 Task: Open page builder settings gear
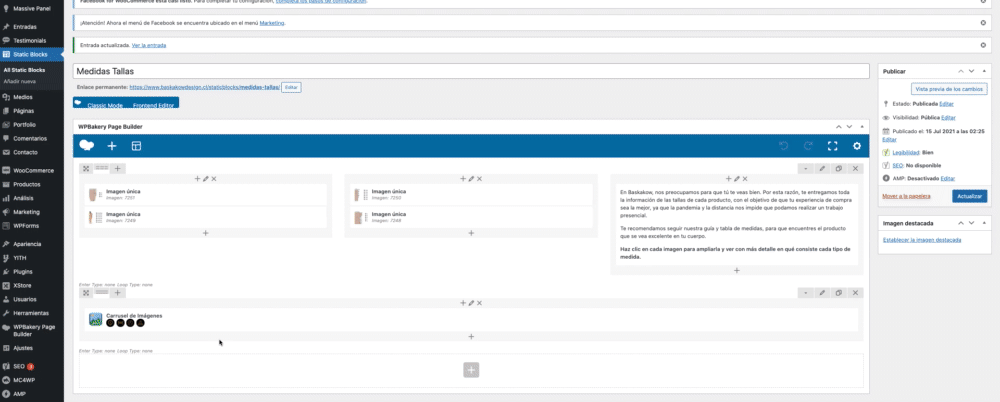pyautogui.click(x=857, y=146)
